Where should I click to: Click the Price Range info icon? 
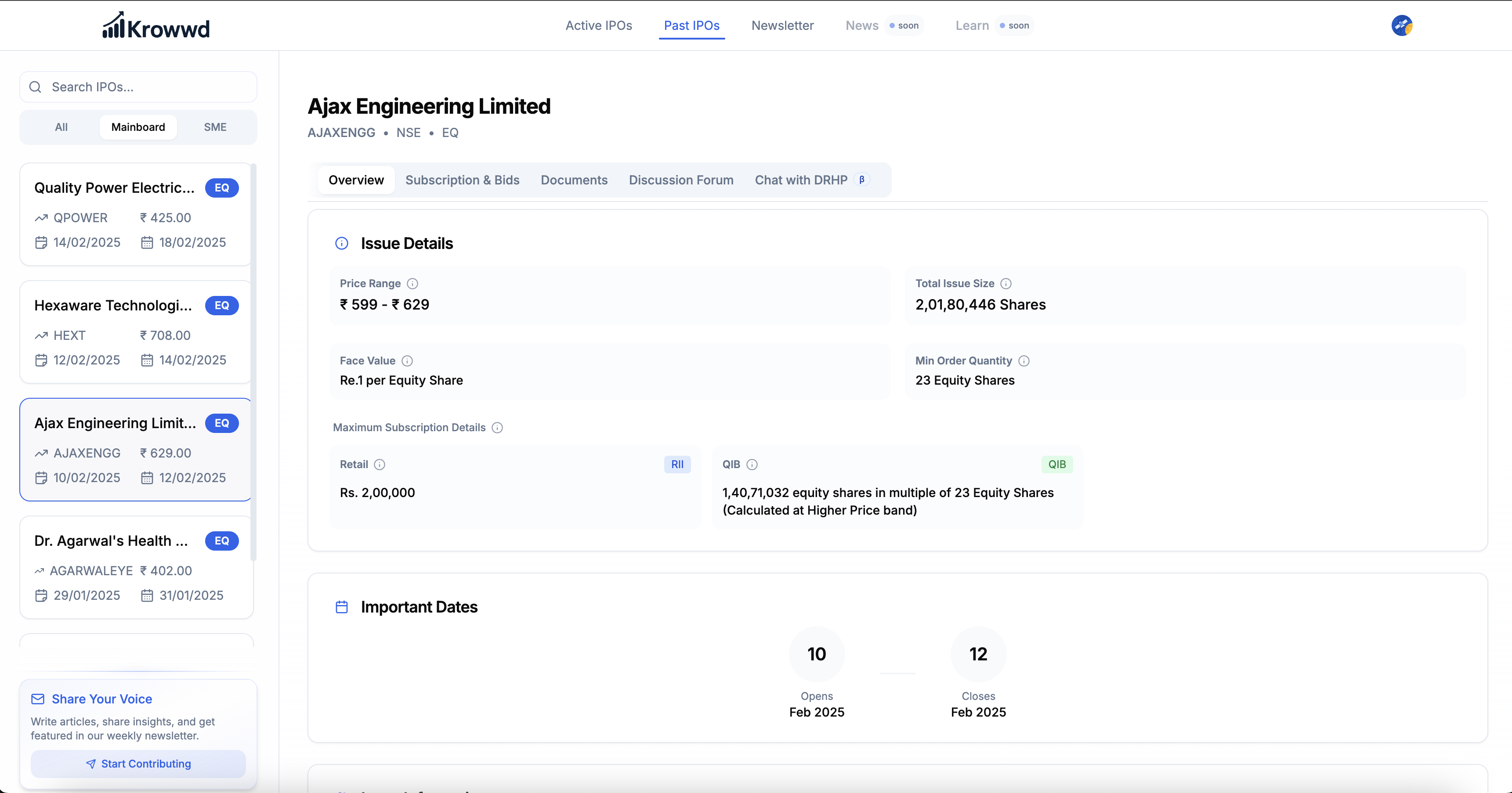[x=412, y=283]
